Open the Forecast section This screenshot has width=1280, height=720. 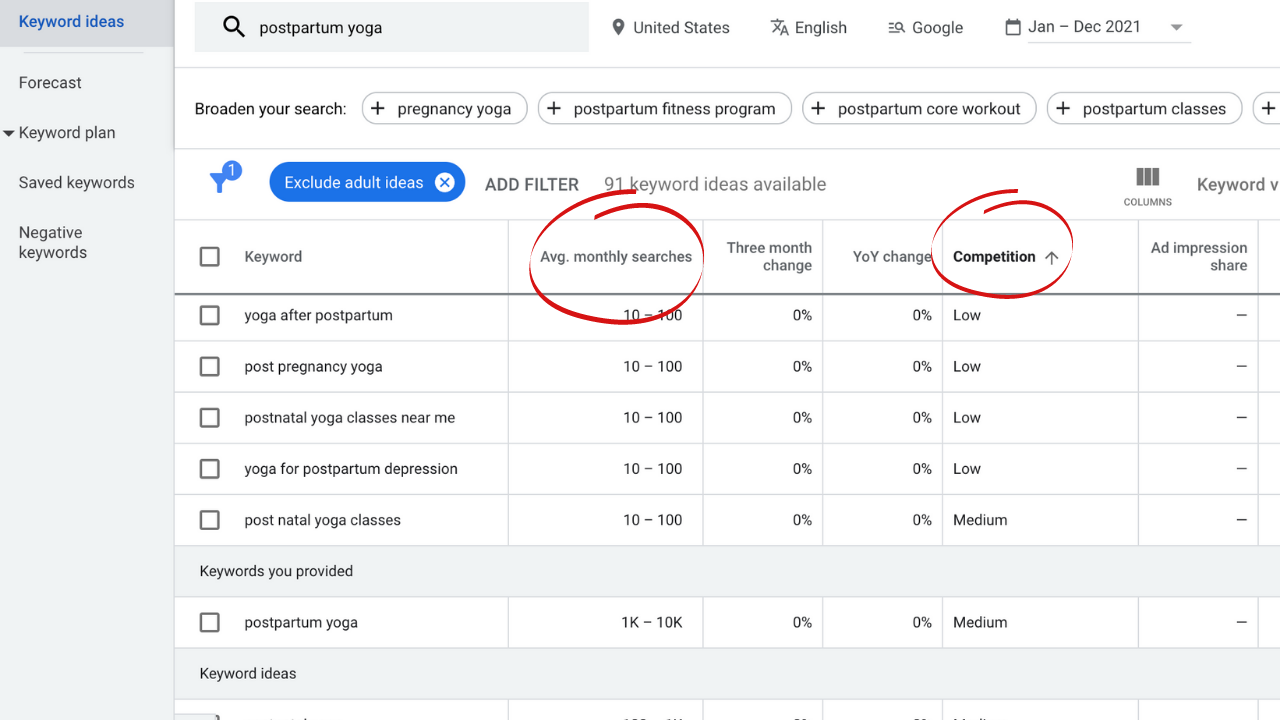[x=50, y=83]
